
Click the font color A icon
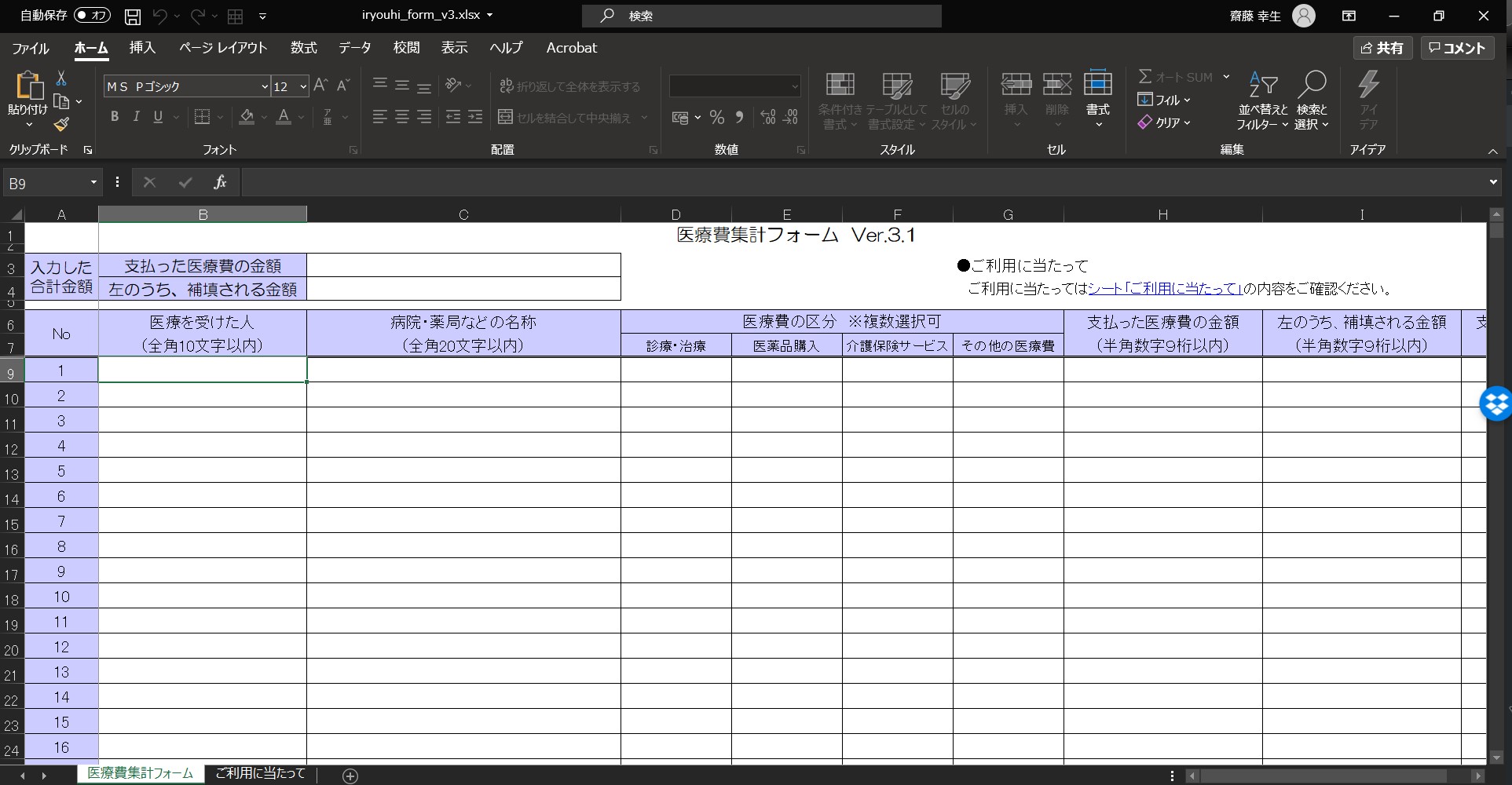coord(284,117)
